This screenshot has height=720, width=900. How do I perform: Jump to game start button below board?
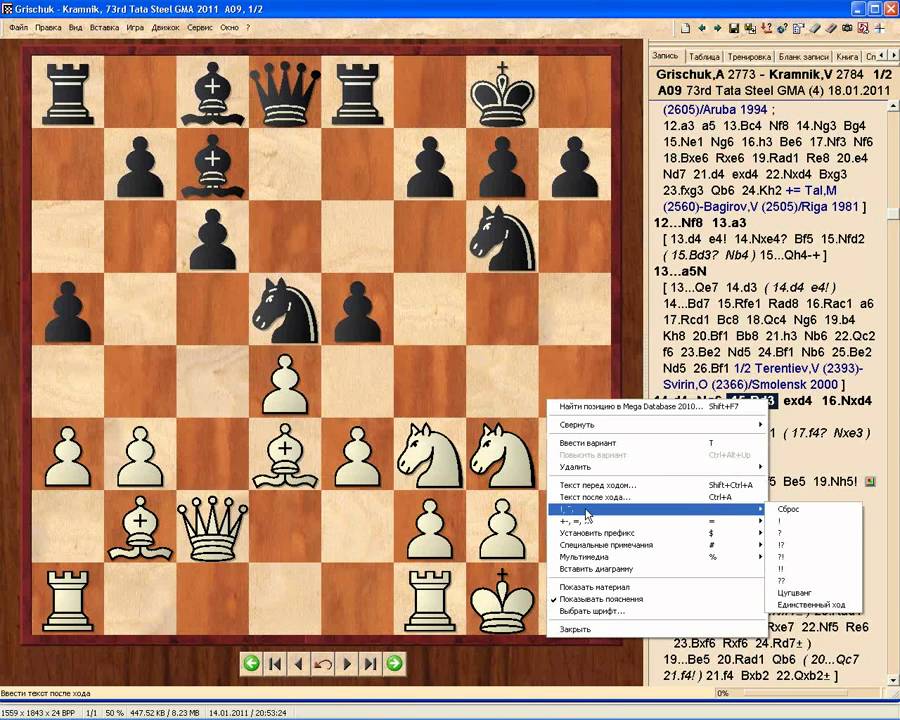(x=275, y=664)
